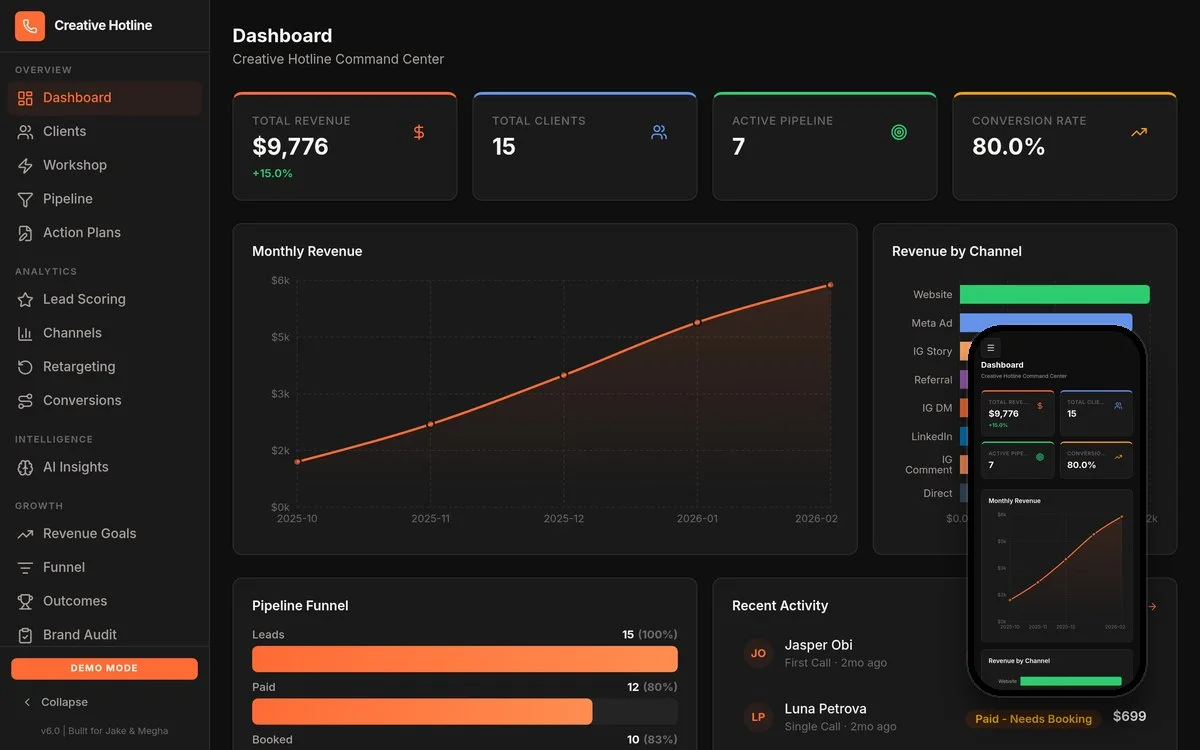Screen dimensions: 1200x750
Task: Click the Booked funnel label row
Action: coord(465,740)
